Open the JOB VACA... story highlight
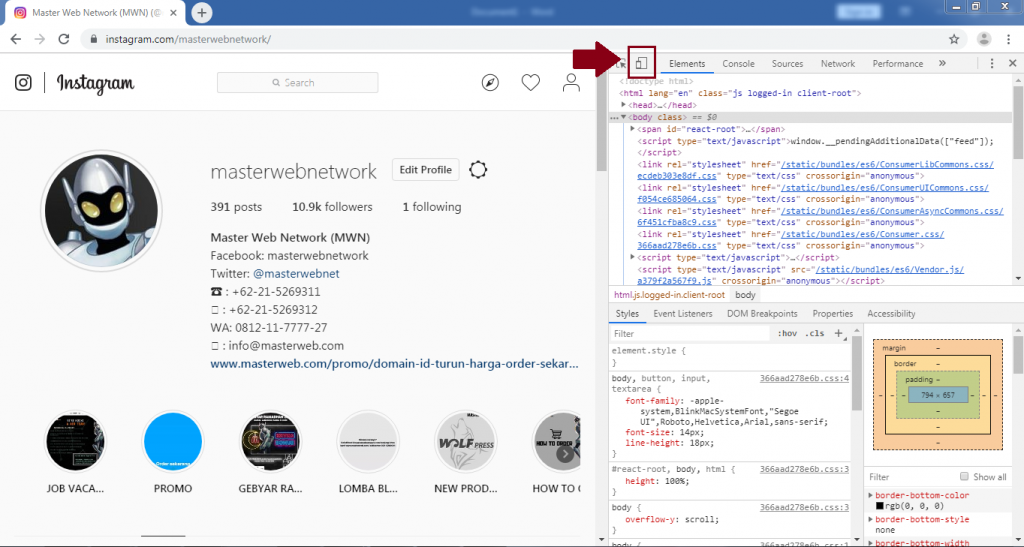Image resolution: width=1024 pixels, height=547 pixels. tap(75, 441)
